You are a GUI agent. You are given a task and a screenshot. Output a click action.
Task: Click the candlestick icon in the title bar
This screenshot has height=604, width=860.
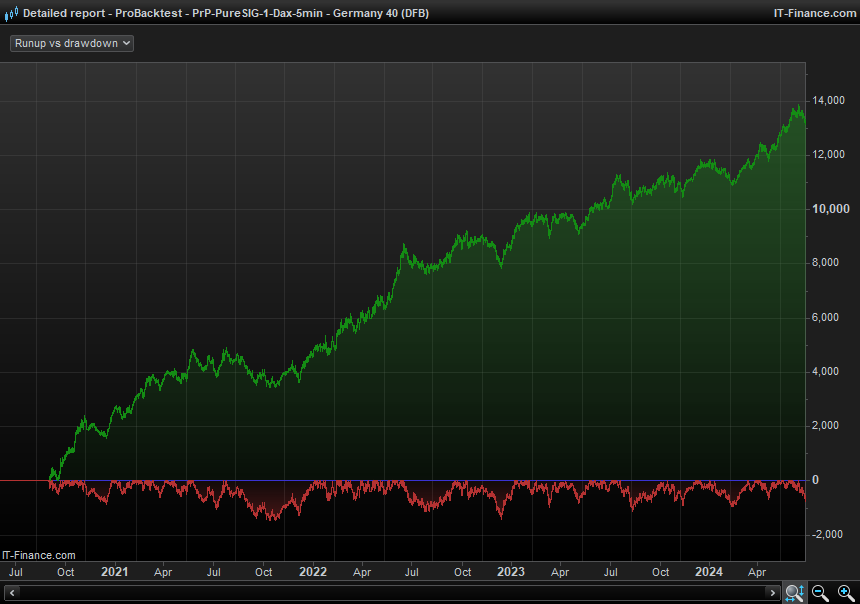point(10,13)
